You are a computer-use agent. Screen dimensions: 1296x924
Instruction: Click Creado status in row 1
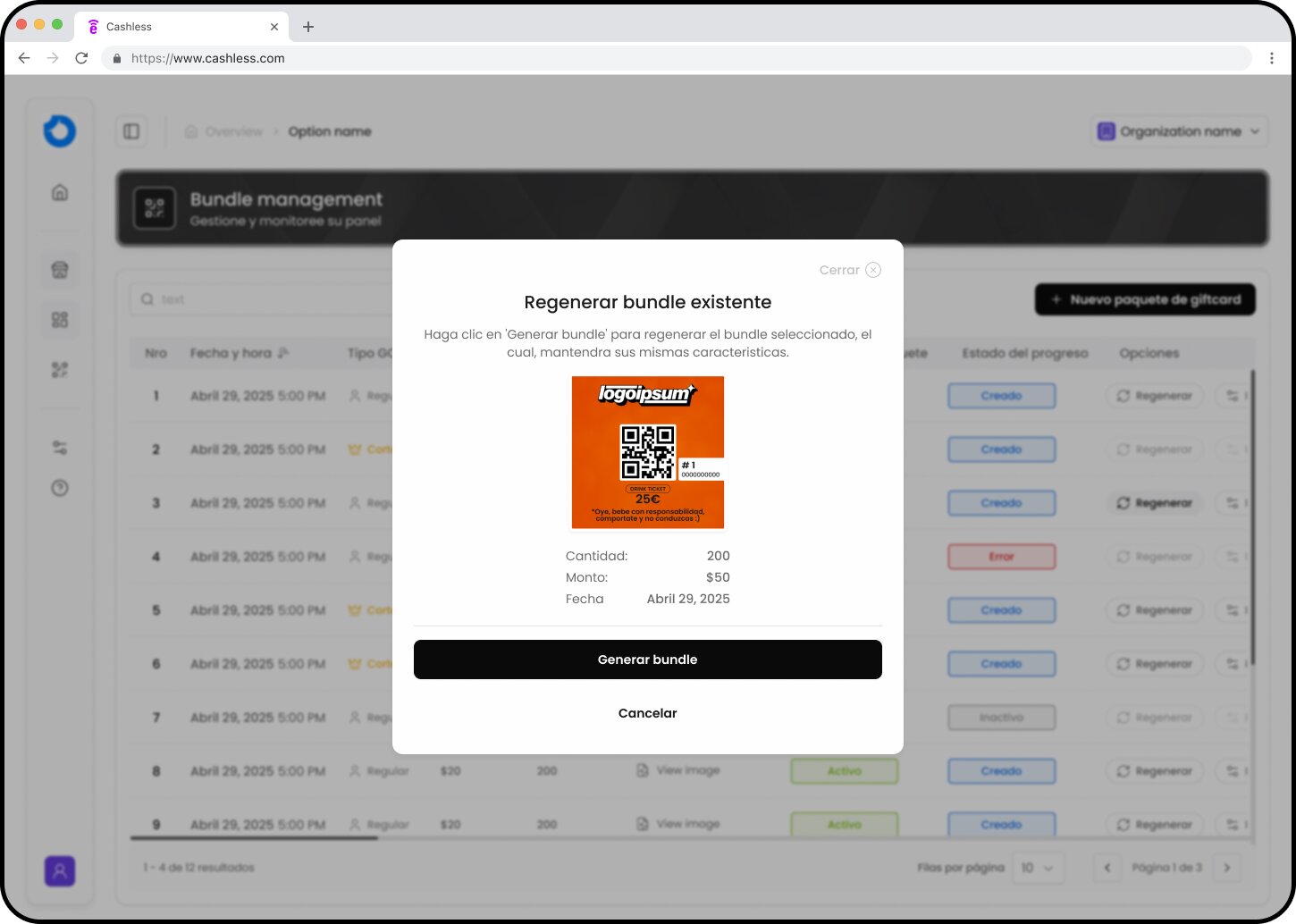click(x=1001, y=396)
